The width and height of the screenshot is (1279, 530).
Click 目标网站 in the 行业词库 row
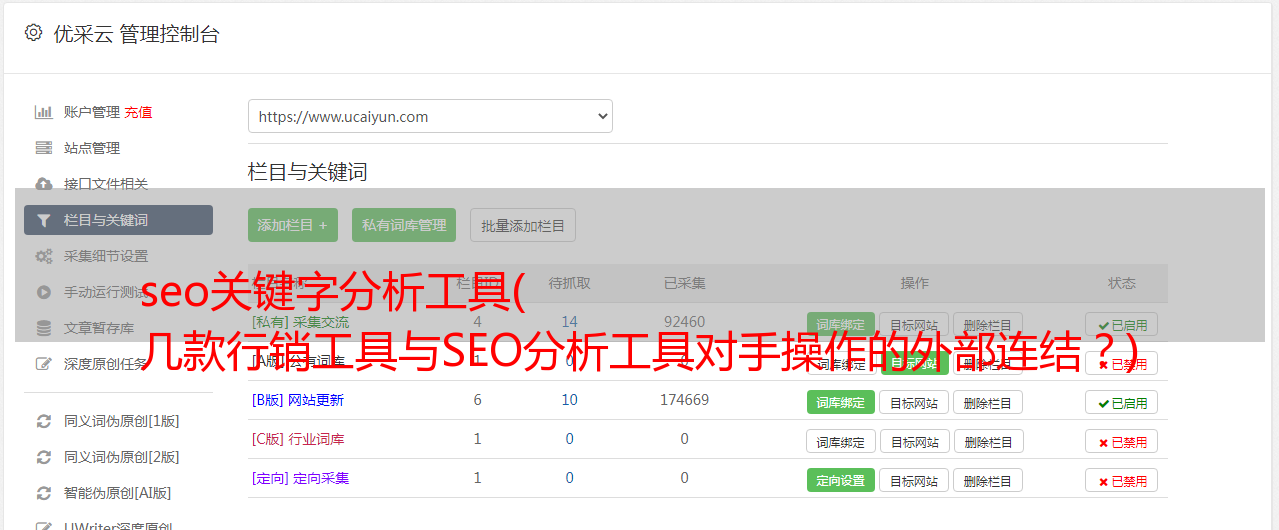tap(914, 441)
